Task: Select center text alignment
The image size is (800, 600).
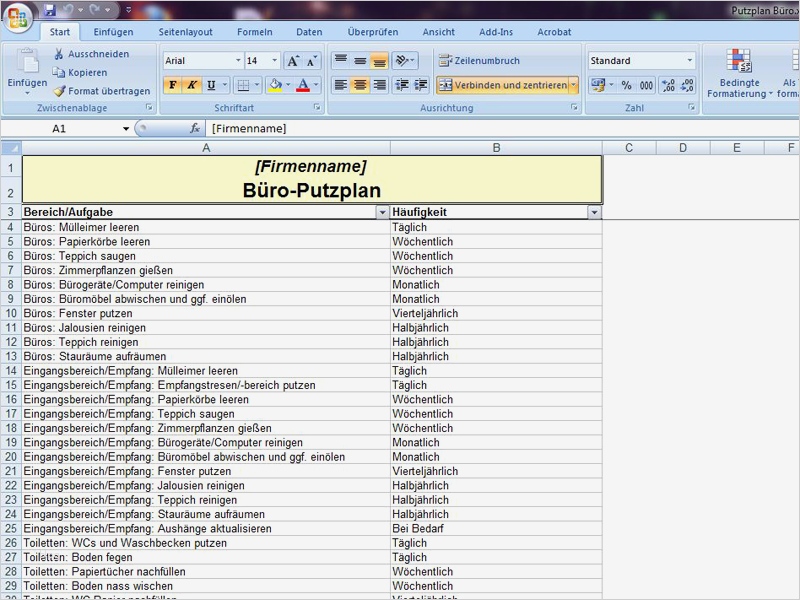Action: tap(360, 84)
